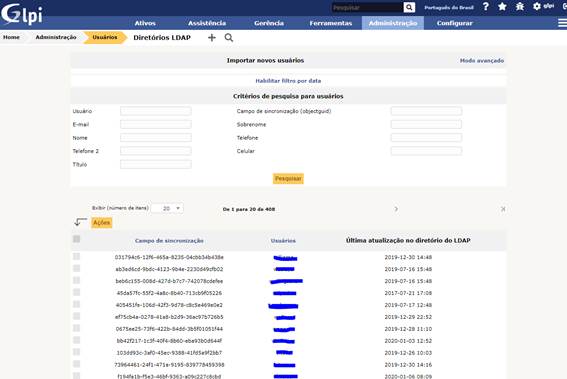Open the Ativos menu

[145, 23]
